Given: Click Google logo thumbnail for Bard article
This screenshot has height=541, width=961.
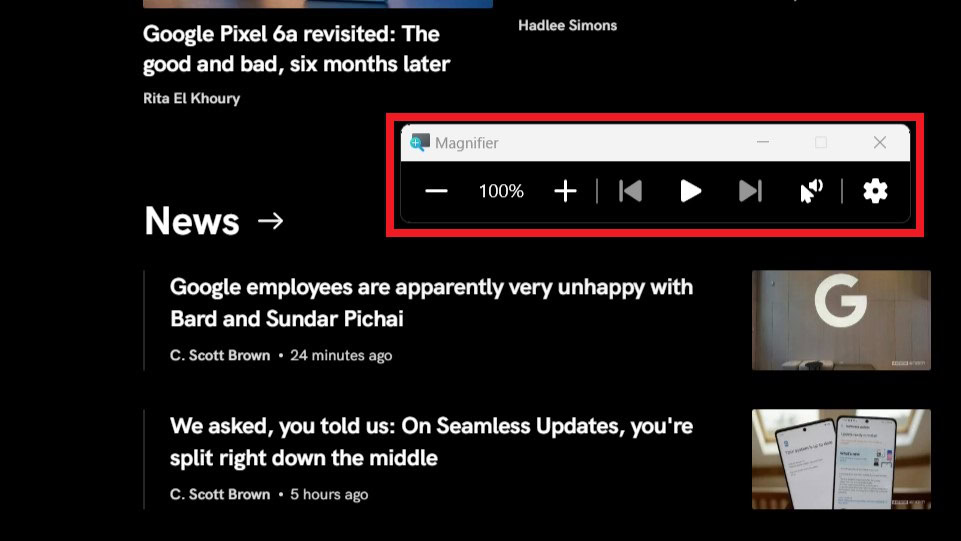Looking at the screenshot, I should (x=841, y=320).
